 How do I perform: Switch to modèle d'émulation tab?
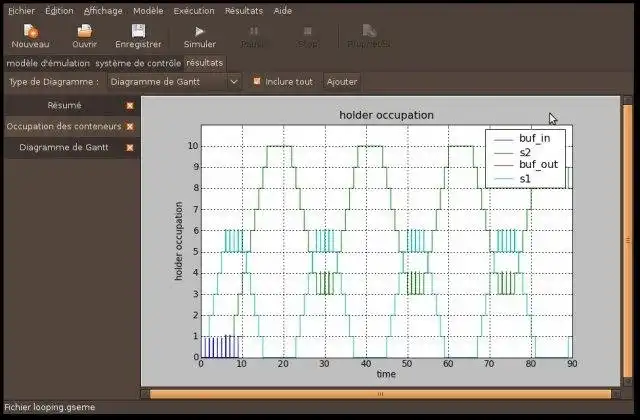48,63
